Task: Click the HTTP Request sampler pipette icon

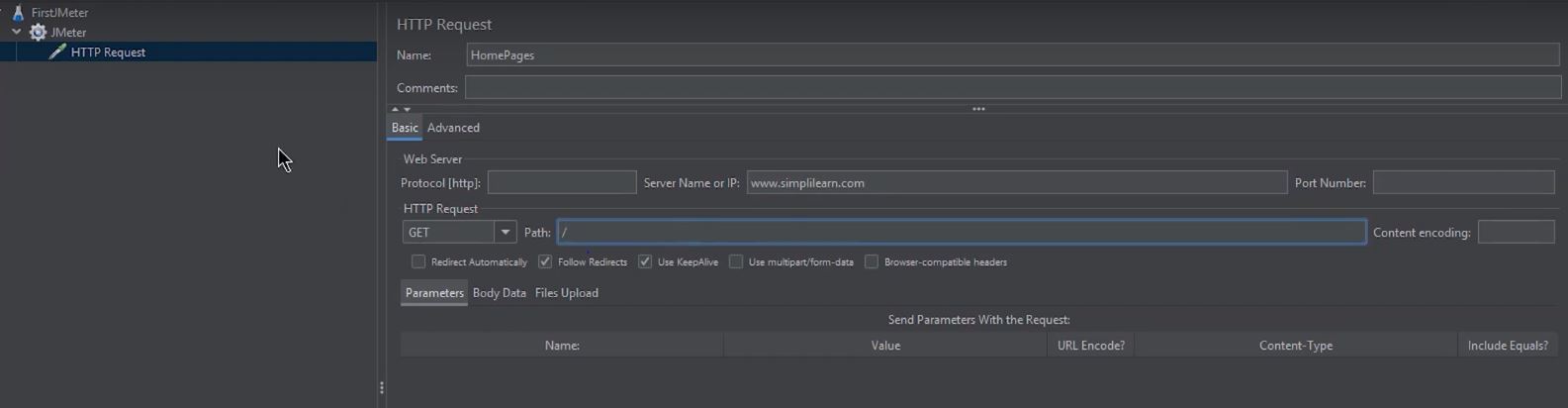Action: click(57, 51)
